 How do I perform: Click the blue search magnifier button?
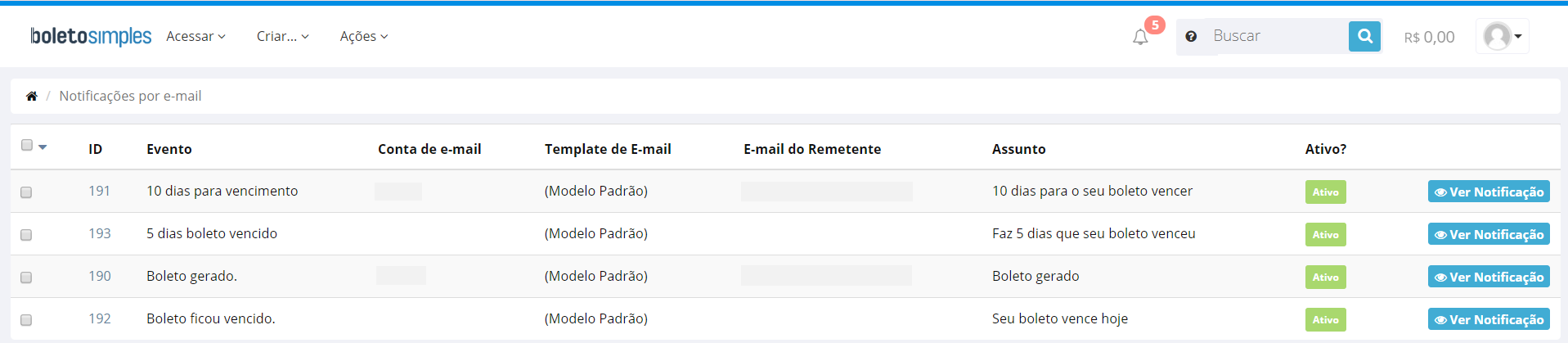coord(1364,36)
